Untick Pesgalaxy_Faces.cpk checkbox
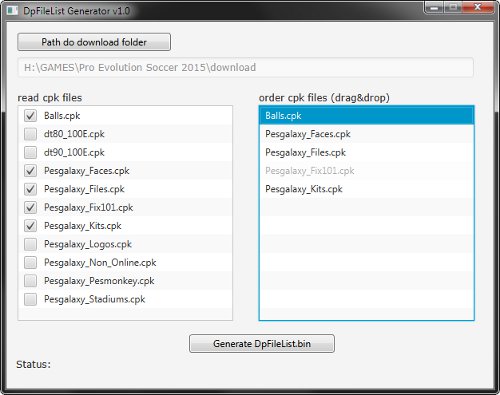500x395 pixels. pyautogui.click(x=30, y=171)
